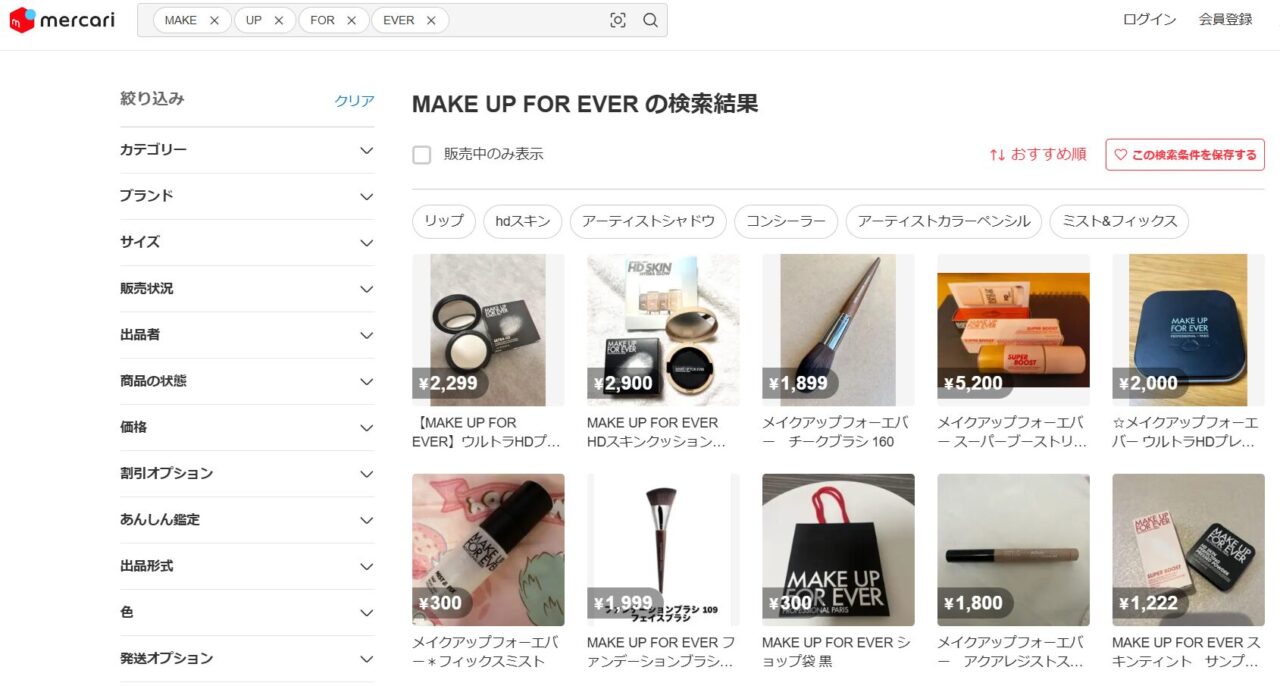Expand the 商品の状態 filter
This screenshot has width=1280, height=686.
[247, 381]
